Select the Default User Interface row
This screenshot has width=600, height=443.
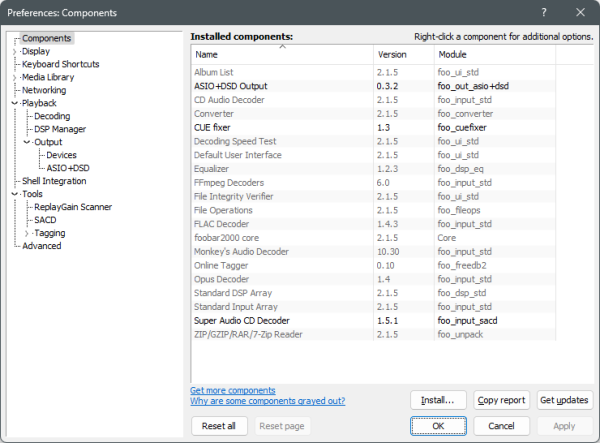tap(373, 155)
